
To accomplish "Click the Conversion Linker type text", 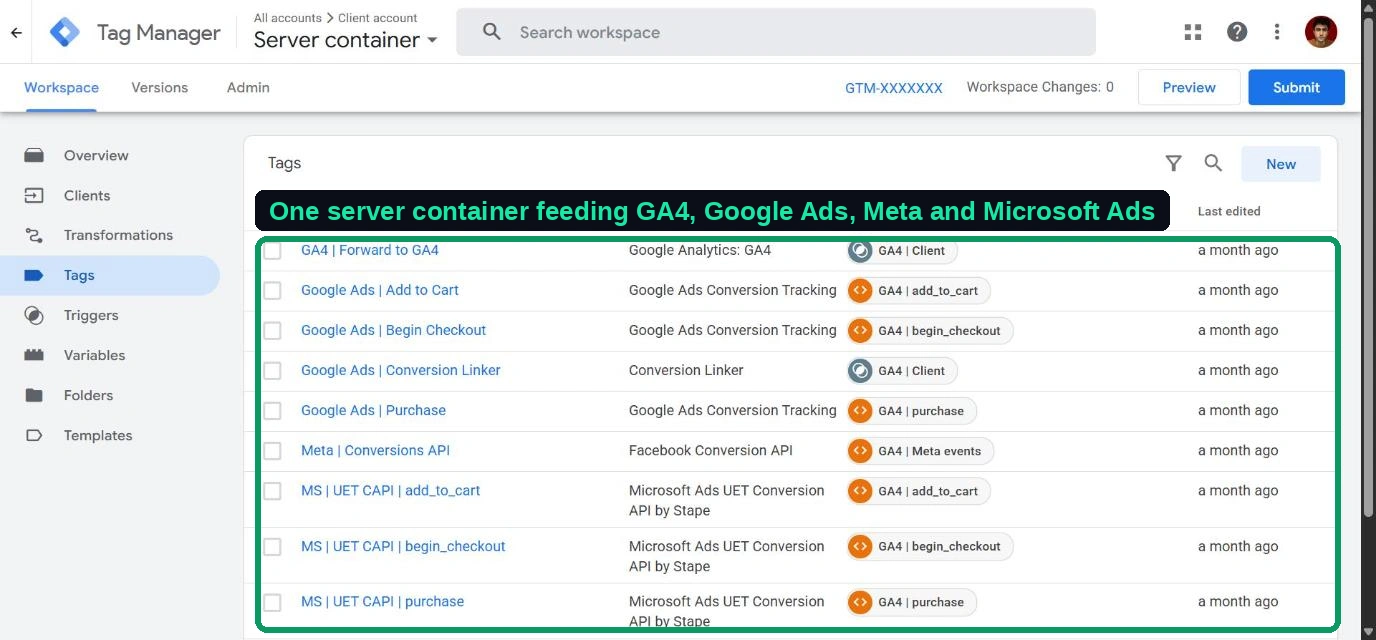I will click(686, 370).
